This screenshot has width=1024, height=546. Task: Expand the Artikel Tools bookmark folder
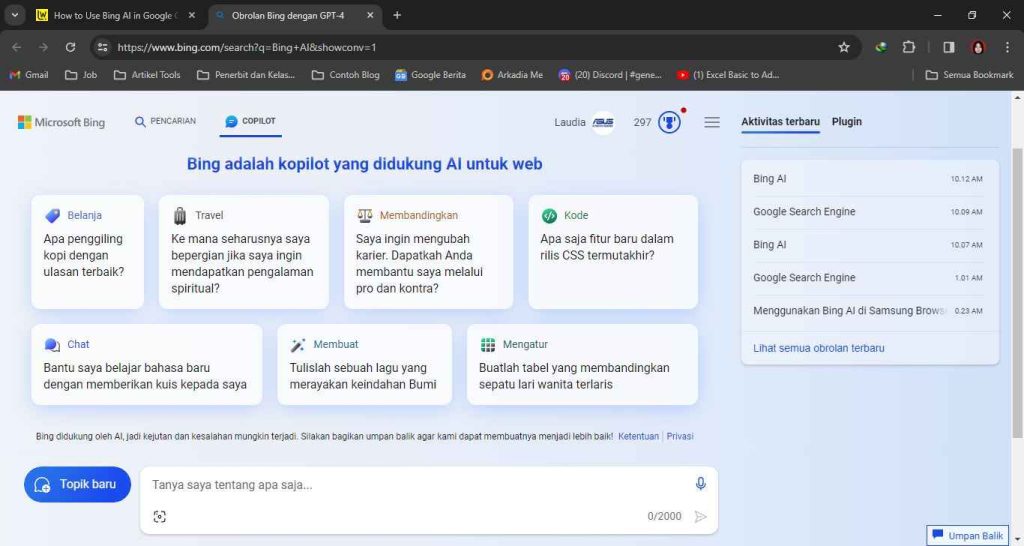click(x=147, y=75)
